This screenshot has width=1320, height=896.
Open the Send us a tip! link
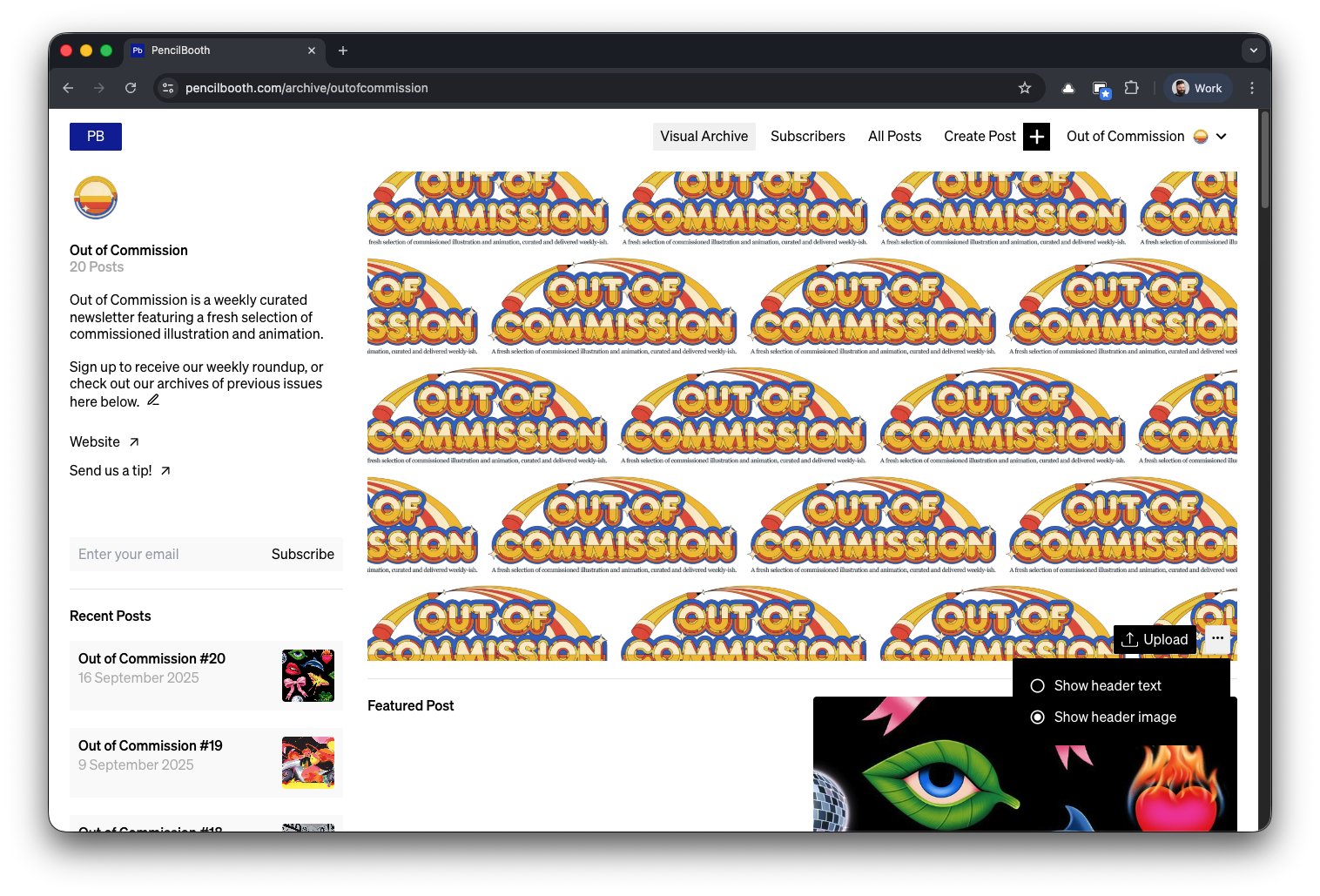tap(111, 471)
